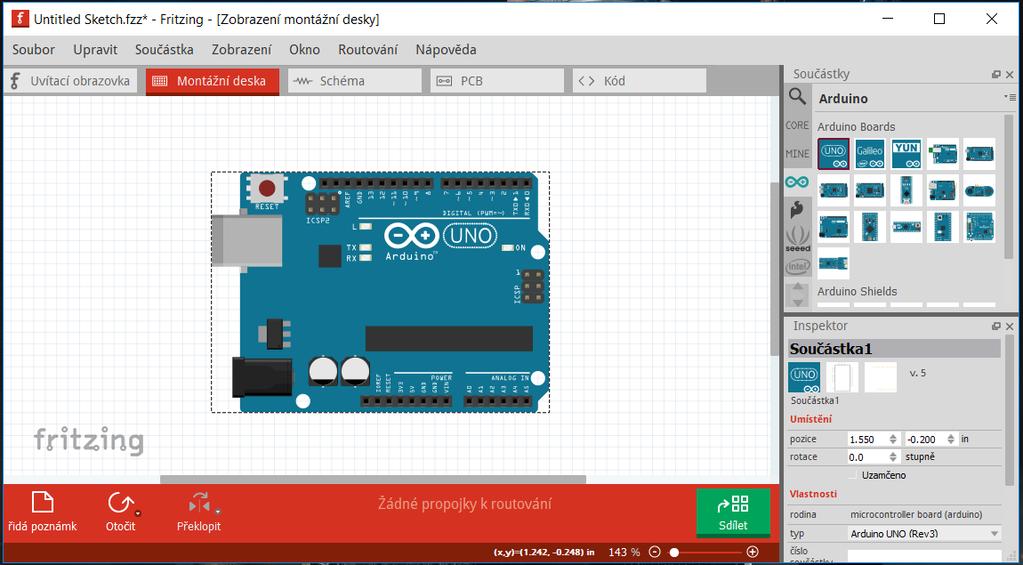The height and width of the screenshot is (565, 1023).
Task: Pick the Galileo board part
Action: (x=870, y=154)
